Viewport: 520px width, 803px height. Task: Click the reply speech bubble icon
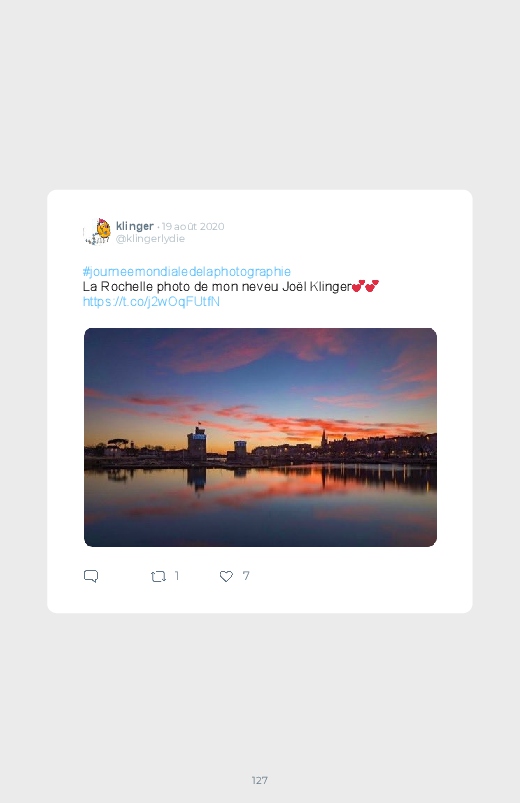pyautogui.click(x=91, y=576)
